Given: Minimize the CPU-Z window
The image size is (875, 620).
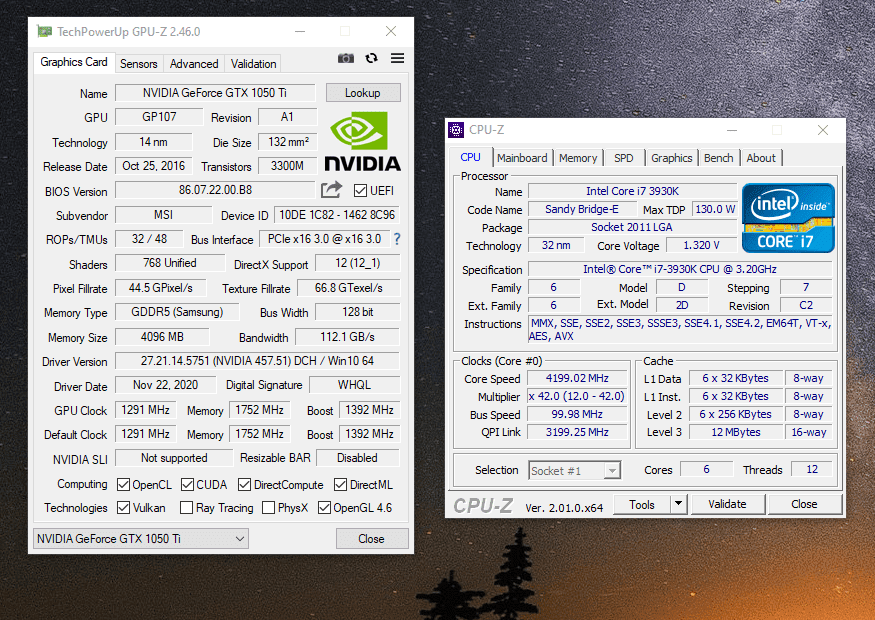Looking at the screenshot, I should click(732, 130).
